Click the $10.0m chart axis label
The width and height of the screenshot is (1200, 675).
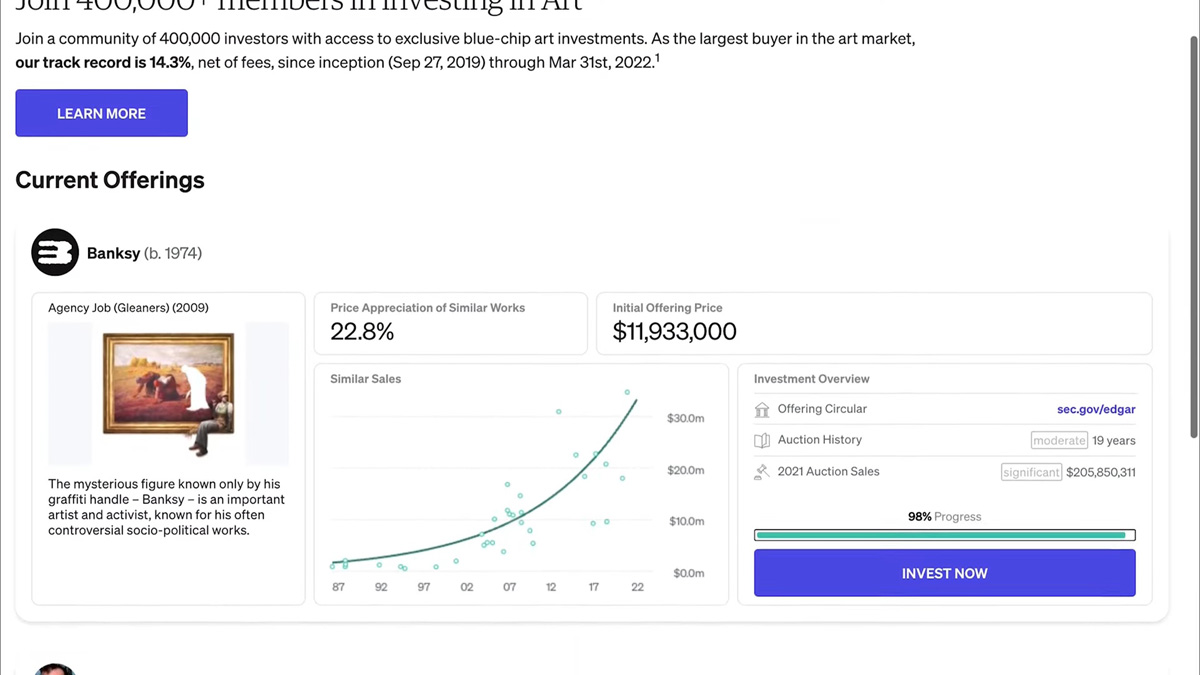[685, 521]
